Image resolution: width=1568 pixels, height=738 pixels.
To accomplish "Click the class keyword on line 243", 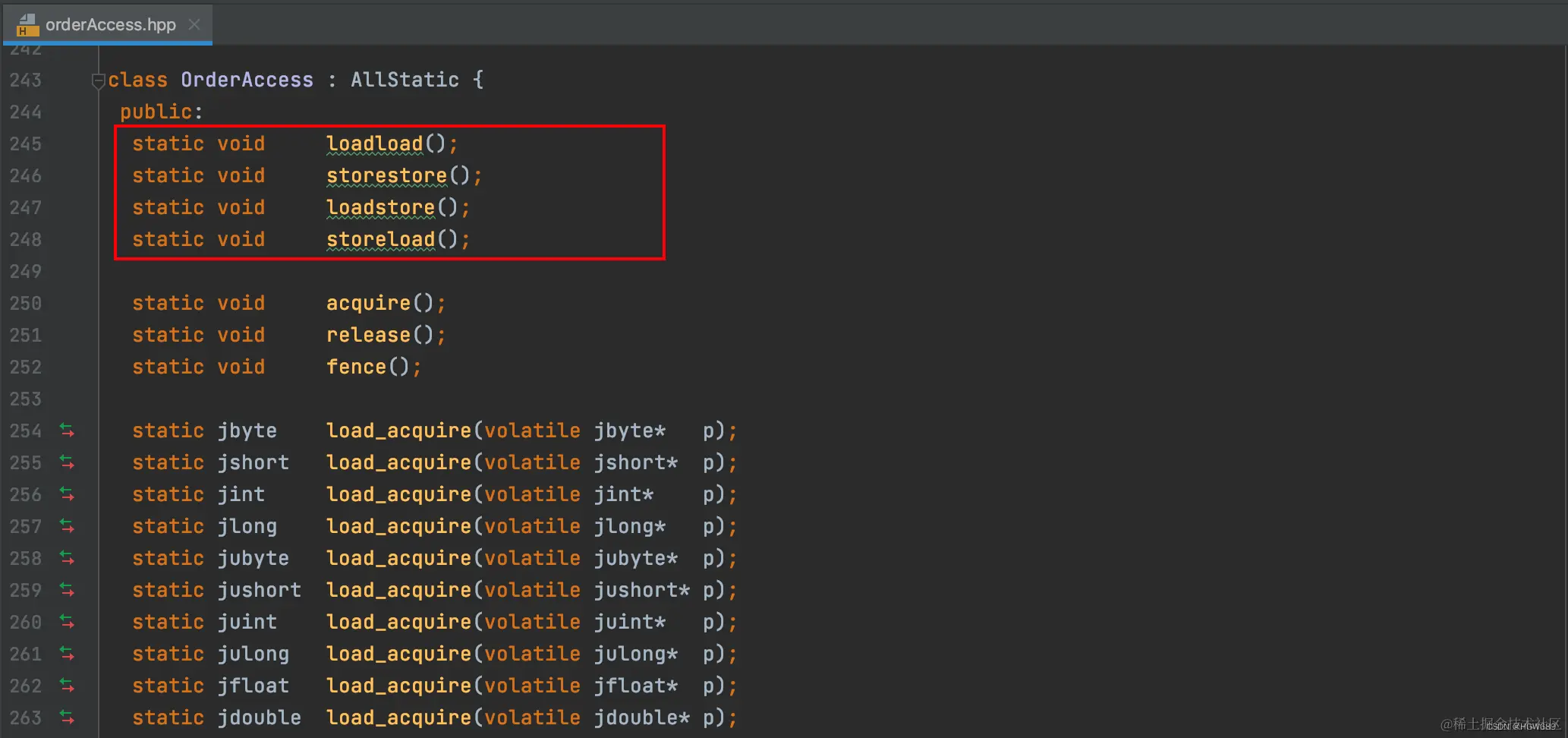I will click(138, 80).
